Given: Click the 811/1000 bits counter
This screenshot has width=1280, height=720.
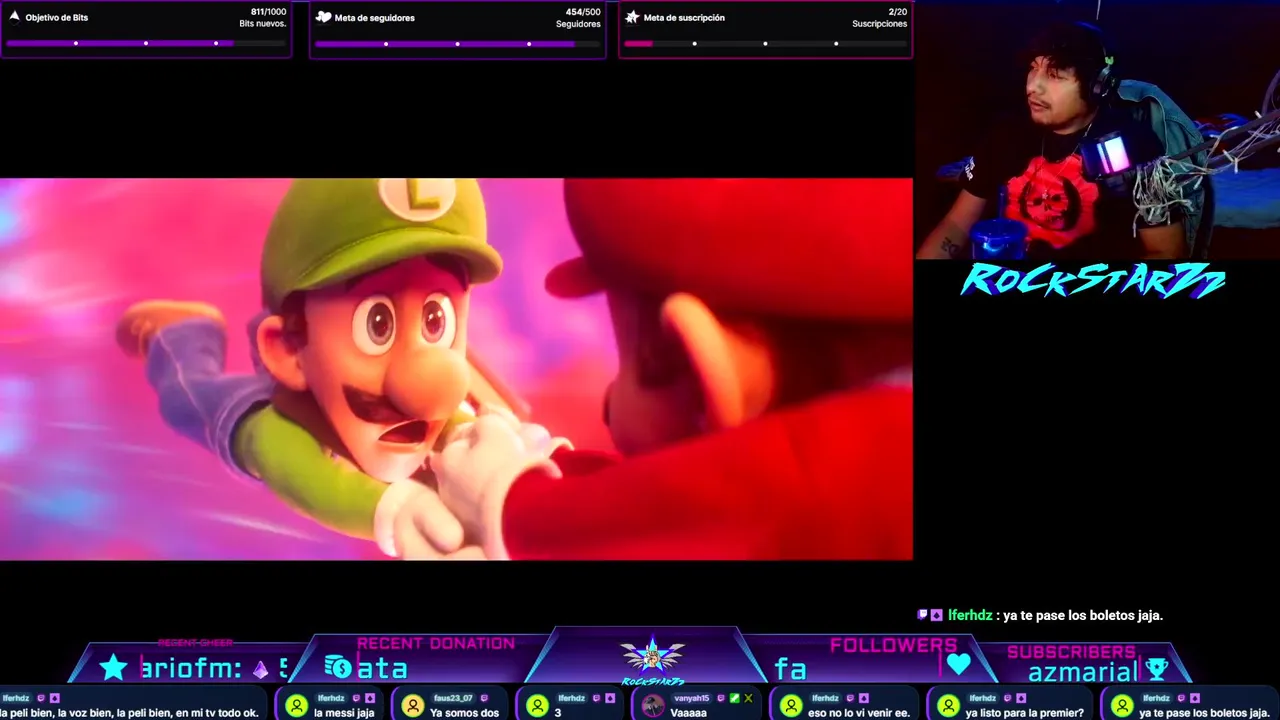Looking at the screenshot, I should pos(268,12).
